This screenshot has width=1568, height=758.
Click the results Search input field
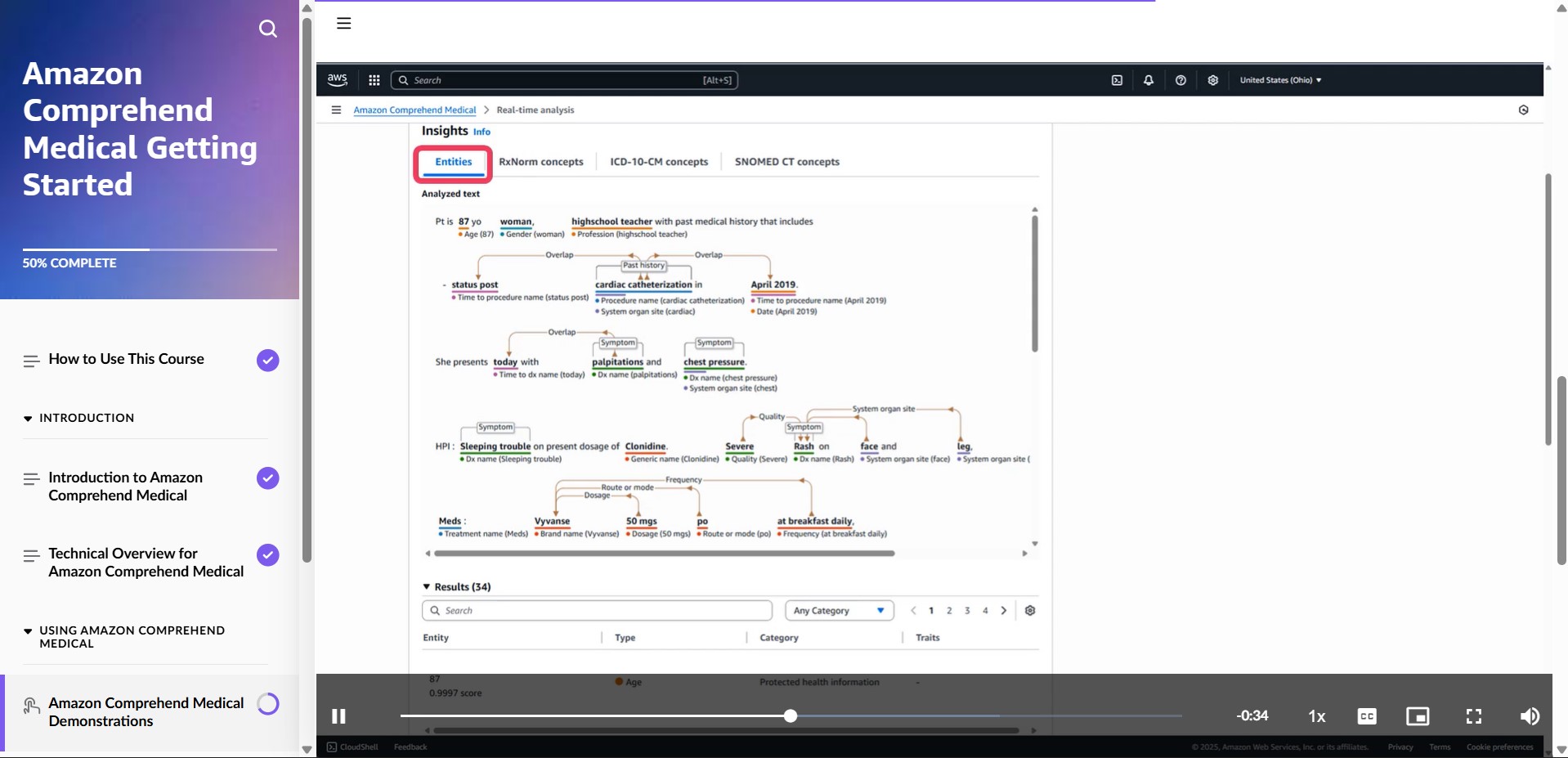point(597,611)
